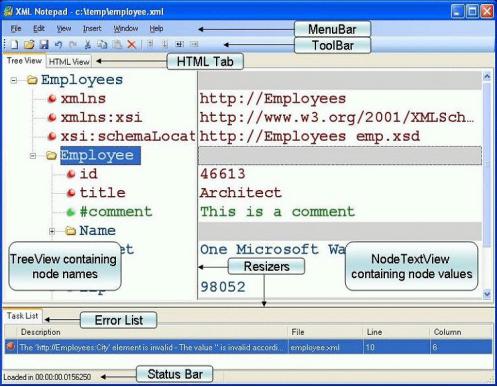Screen dimensions: 497x387
Task: Click the vertical scrollbar down arrow
Action: pos(487,294)
